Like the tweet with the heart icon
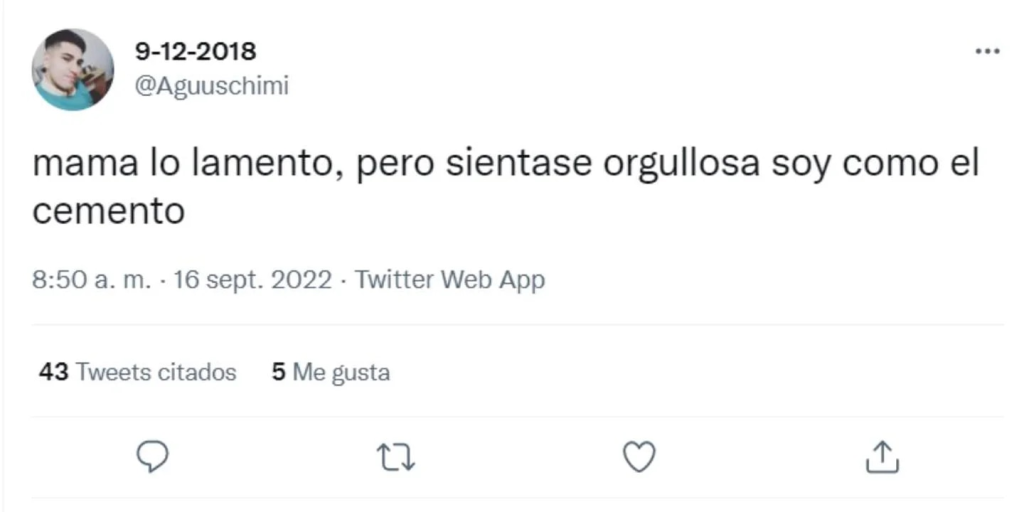This screenshot has width=1024, height=512. click(x=639, y=457)
